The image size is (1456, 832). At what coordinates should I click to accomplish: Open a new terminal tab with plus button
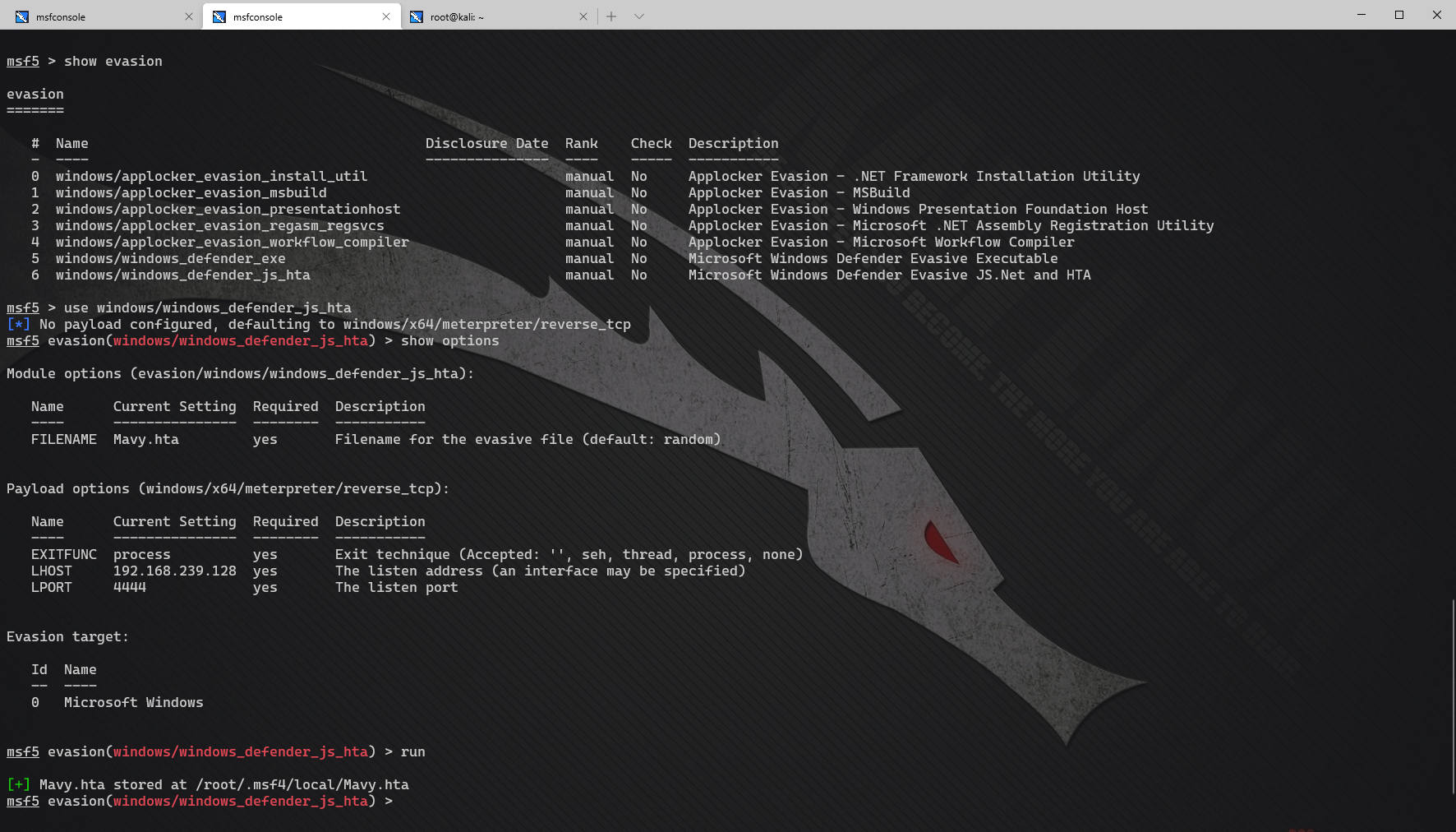tap(611, 16)
